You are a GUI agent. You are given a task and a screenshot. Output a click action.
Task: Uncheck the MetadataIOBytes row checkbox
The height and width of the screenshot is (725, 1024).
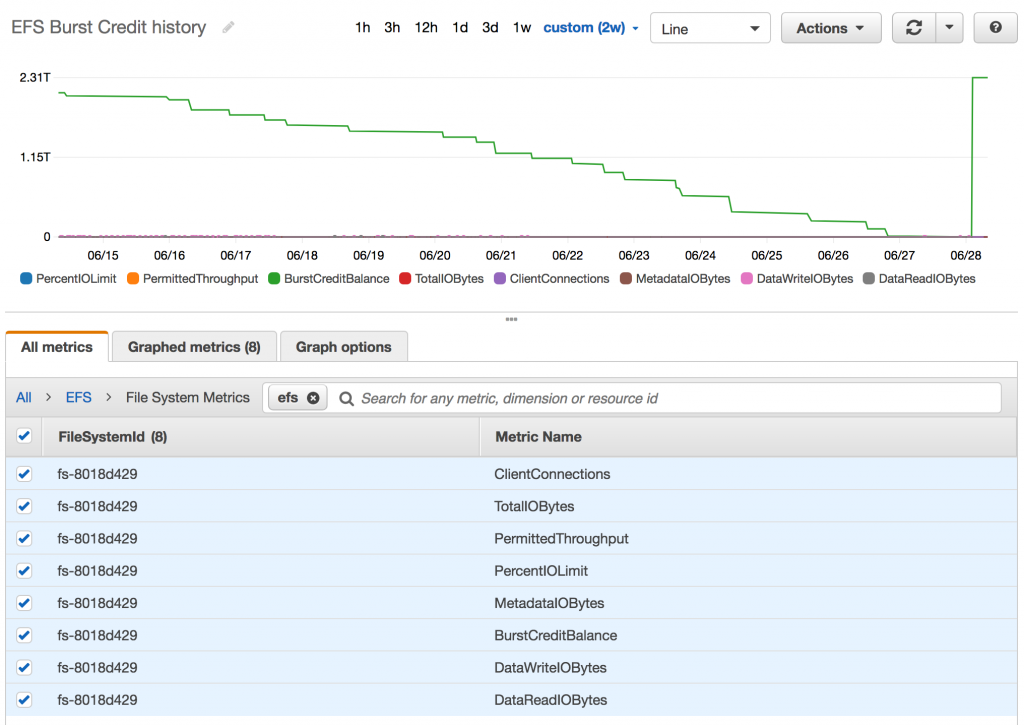24,603
